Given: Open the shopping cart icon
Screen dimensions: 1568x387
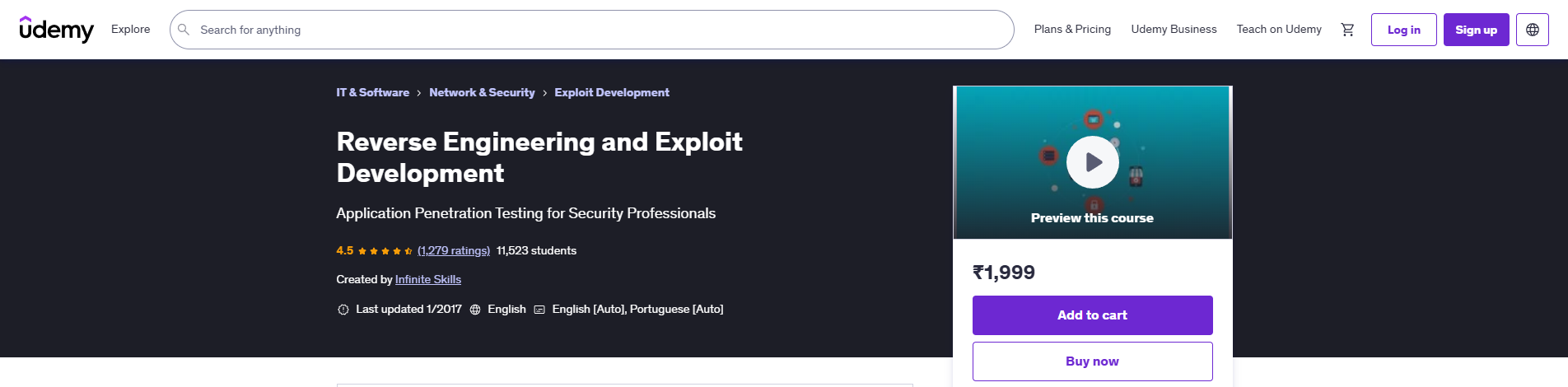Looking at the screenshot, I should 1347,30.
